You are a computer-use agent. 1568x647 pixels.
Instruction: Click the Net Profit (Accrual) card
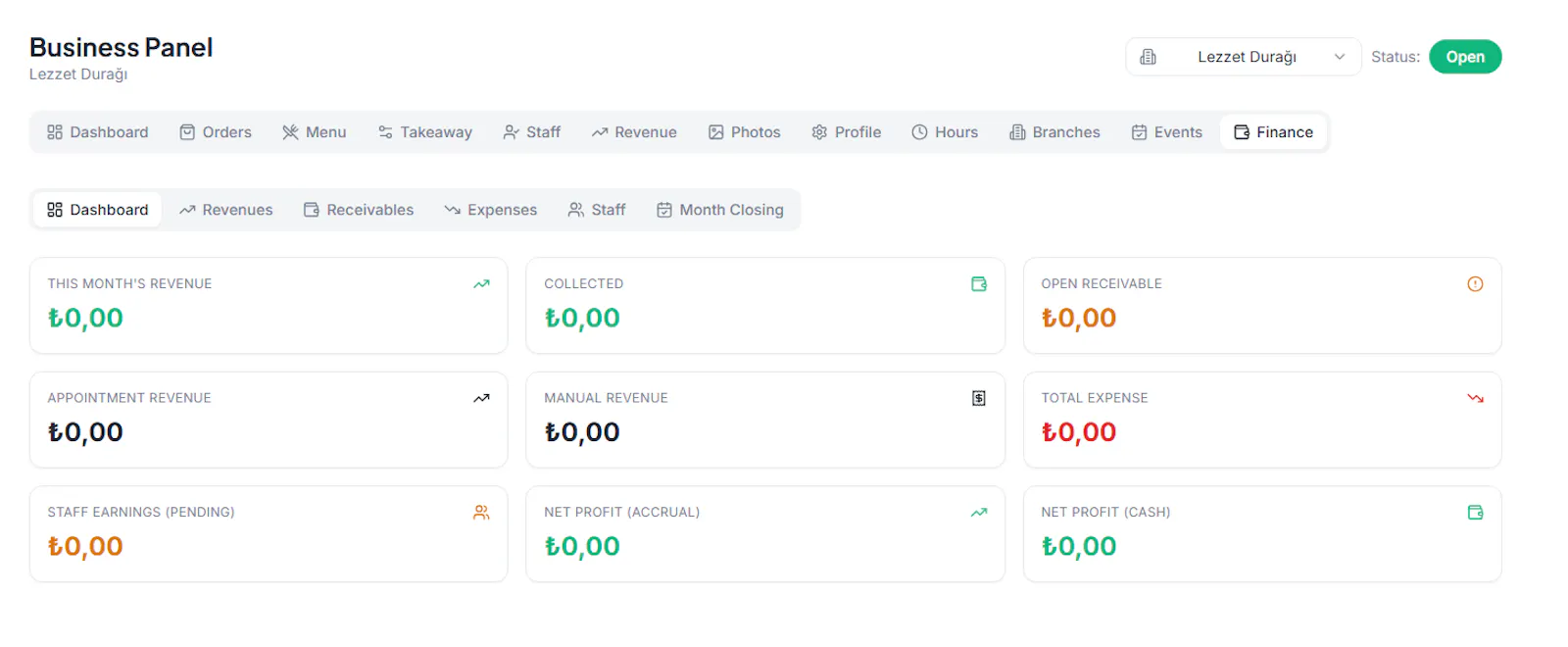765,534
